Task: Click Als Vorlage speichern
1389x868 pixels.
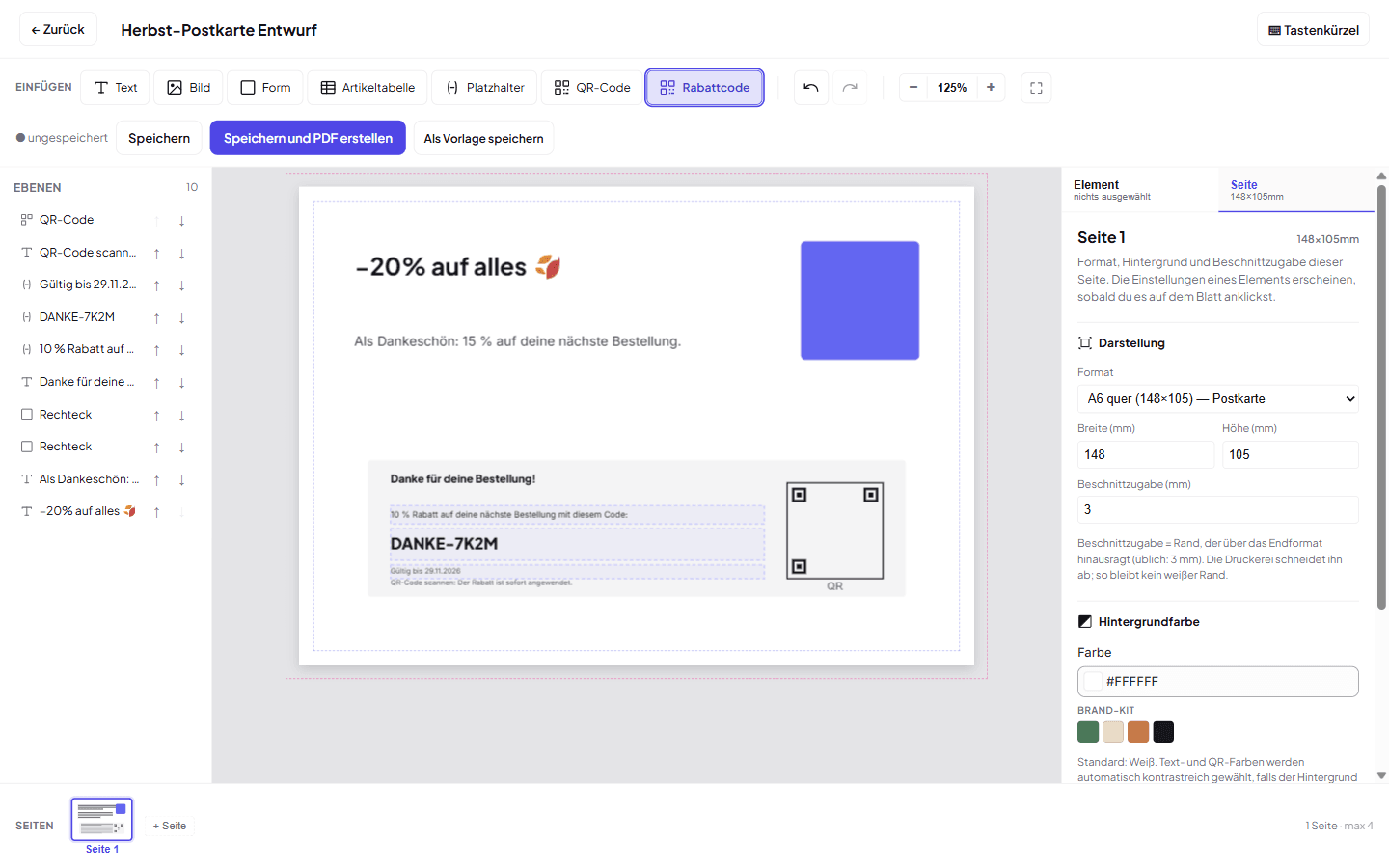Action: point(483,139)
